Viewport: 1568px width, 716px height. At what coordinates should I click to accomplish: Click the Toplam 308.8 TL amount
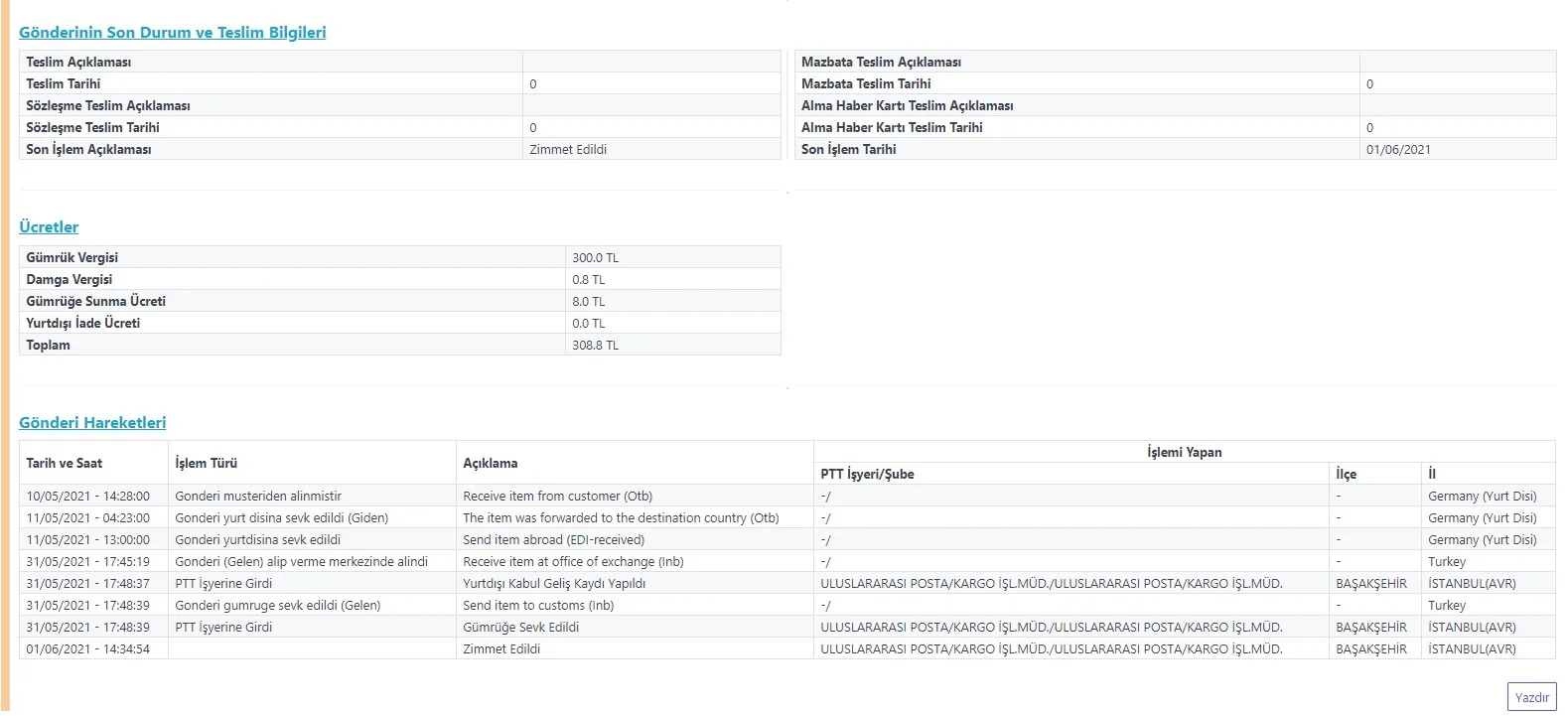595,346
